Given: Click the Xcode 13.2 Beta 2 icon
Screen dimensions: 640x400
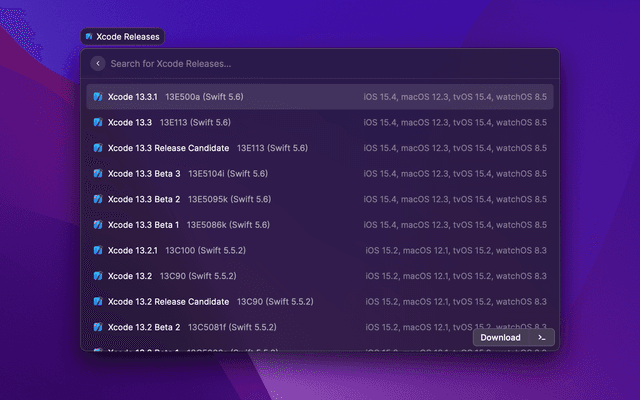Looking at the screenshot, I should pyautogui.click(x=97, y=327).
